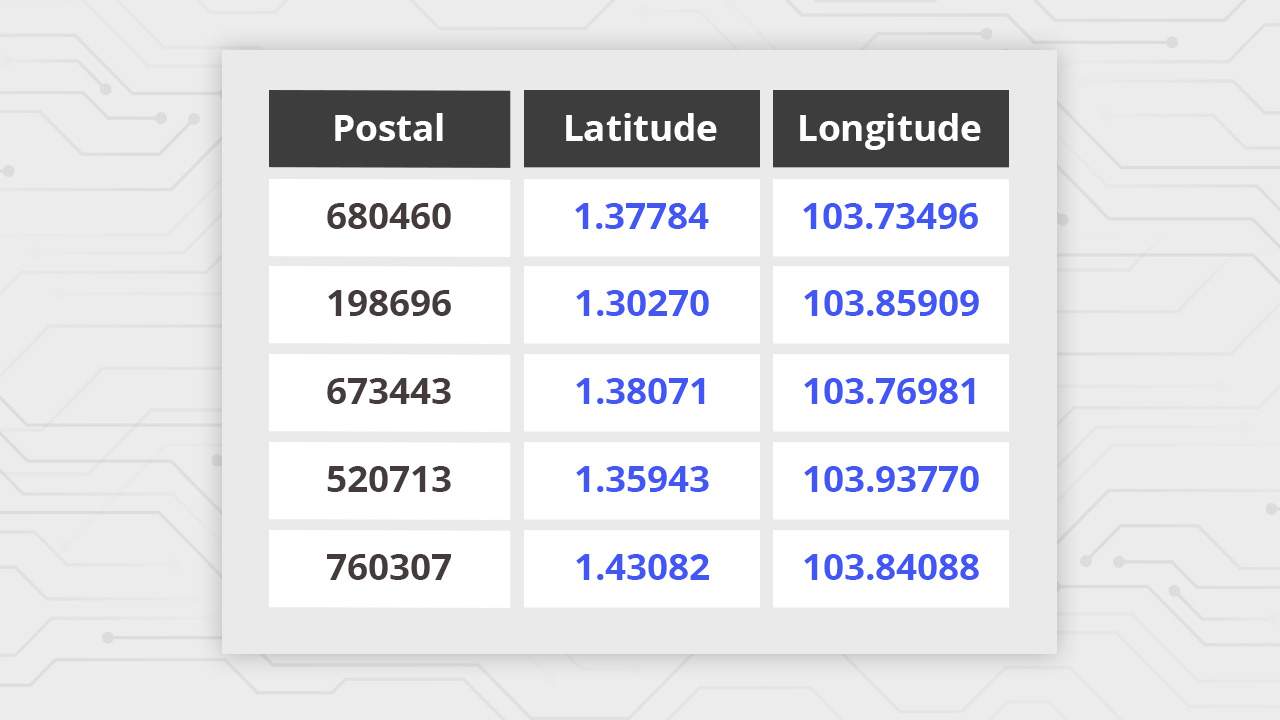
Task: Click the 1.35943 latitude value
Action: (x=641, y=480)
